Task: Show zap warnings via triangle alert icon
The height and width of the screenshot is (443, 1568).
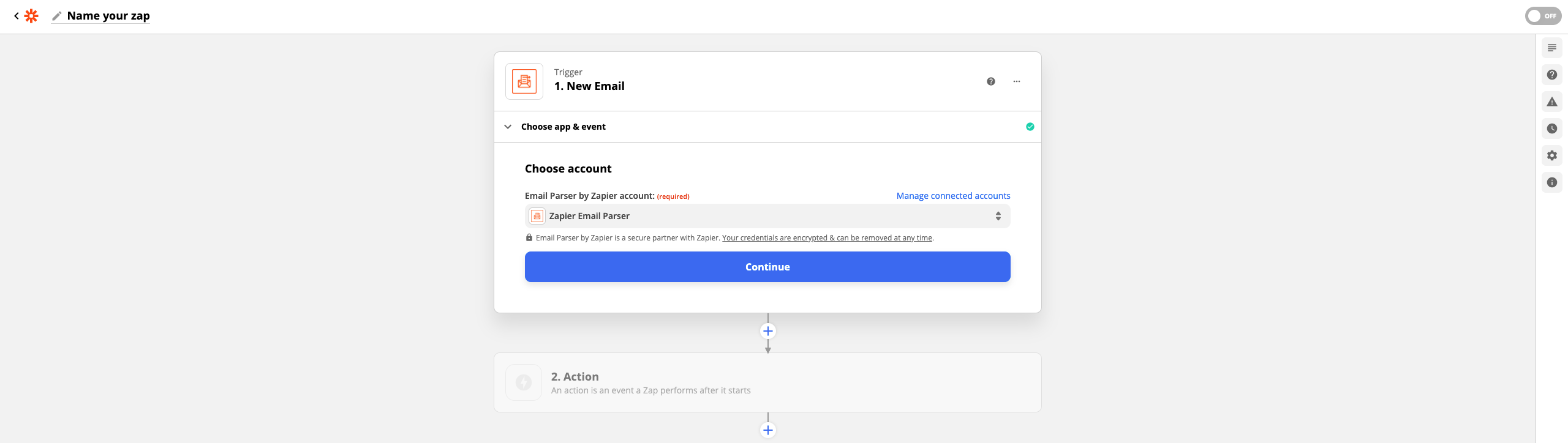Action: [x=1551, y=102]
